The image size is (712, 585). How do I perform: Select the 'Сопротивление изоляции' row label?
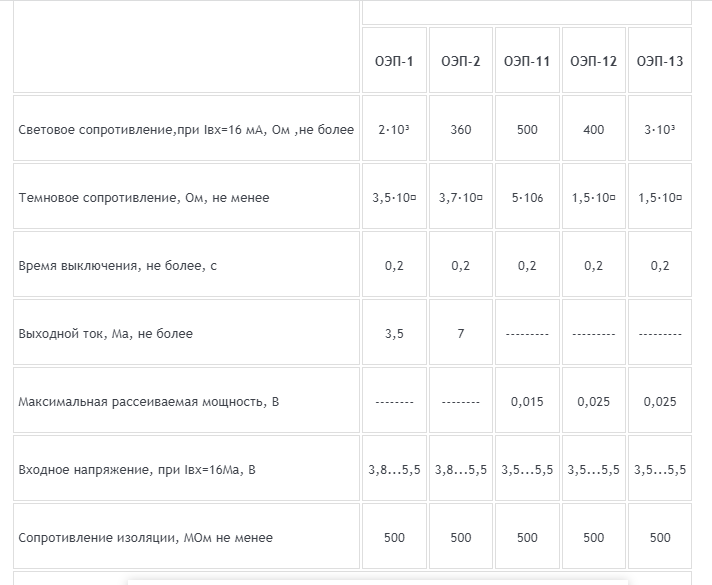(x=146, y=538)
